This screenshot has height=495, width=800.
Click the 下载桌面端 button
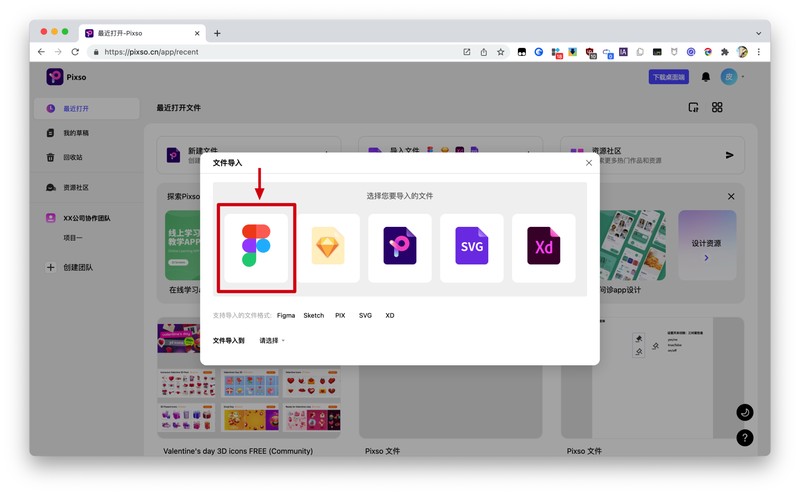668,77
